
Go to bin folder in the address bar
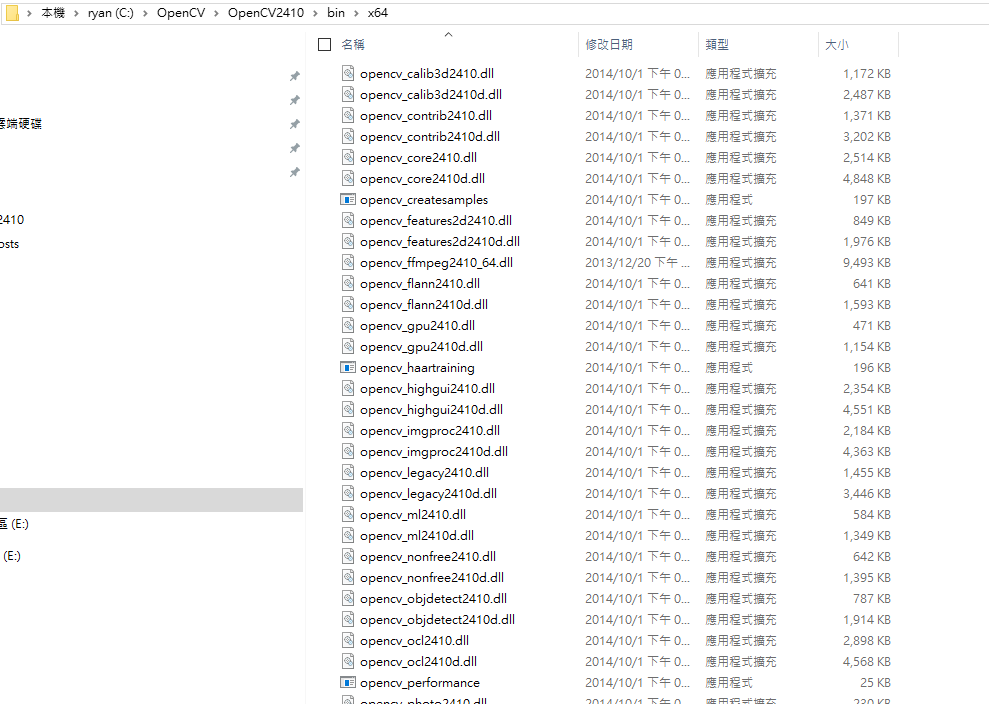click(x=336, y=13)
